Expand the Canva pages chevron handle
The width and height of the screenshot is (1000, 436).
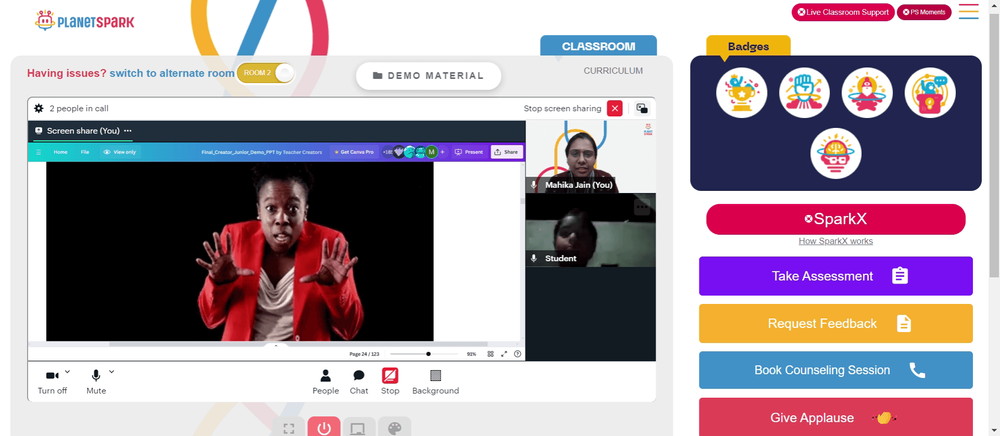coord(276,345)
